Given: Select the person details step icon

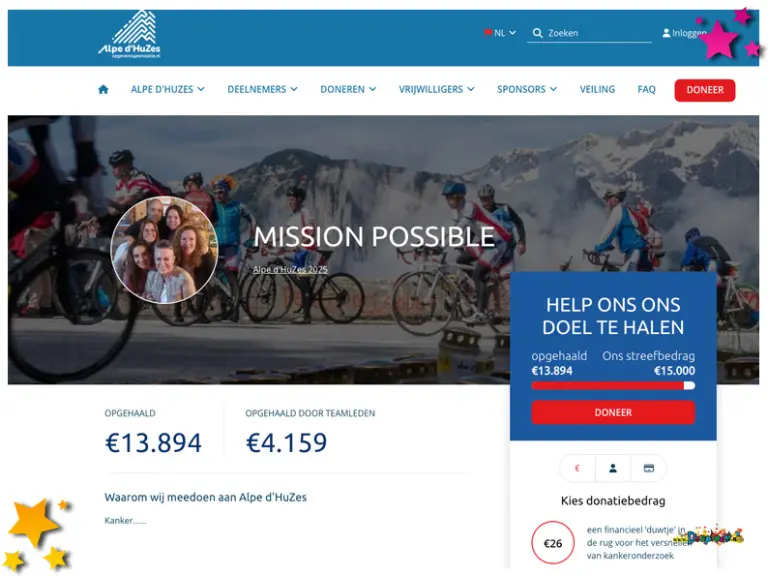Looking at the screenshot, I should coord(613,468).
